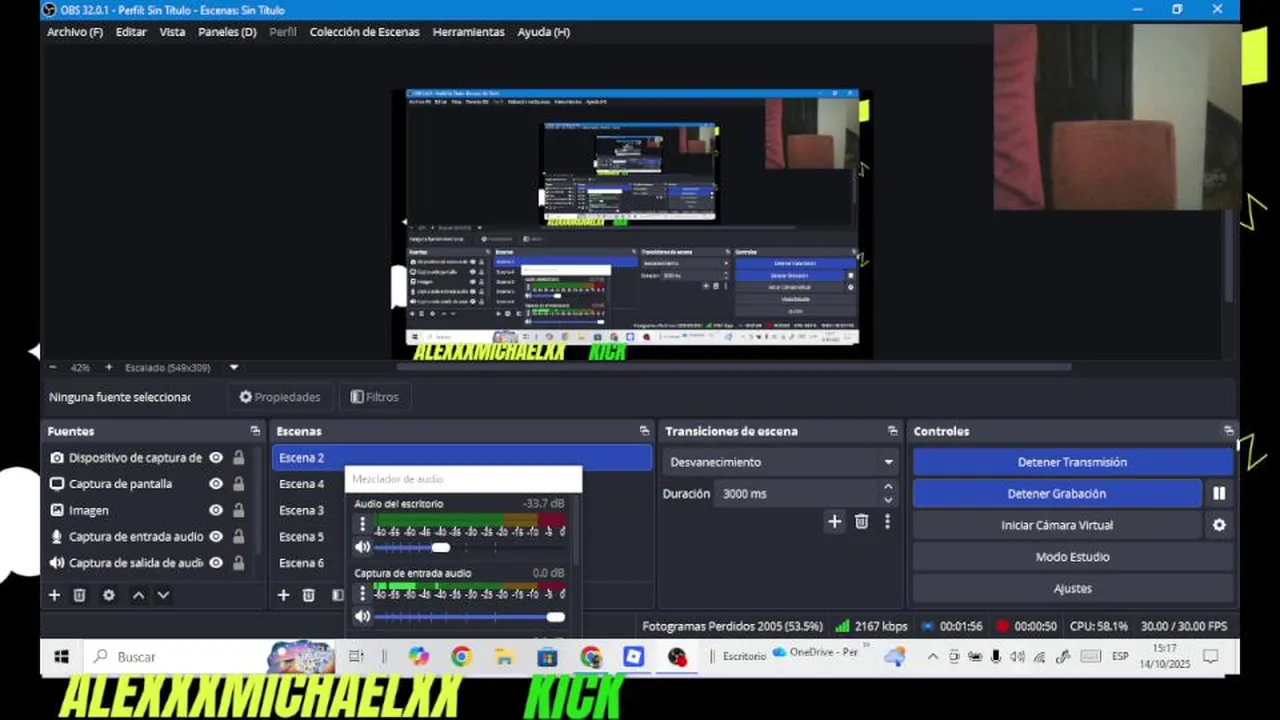The image size is (1280, 720).
Task: Move source down with arrow icon
Action: point(163,595)
